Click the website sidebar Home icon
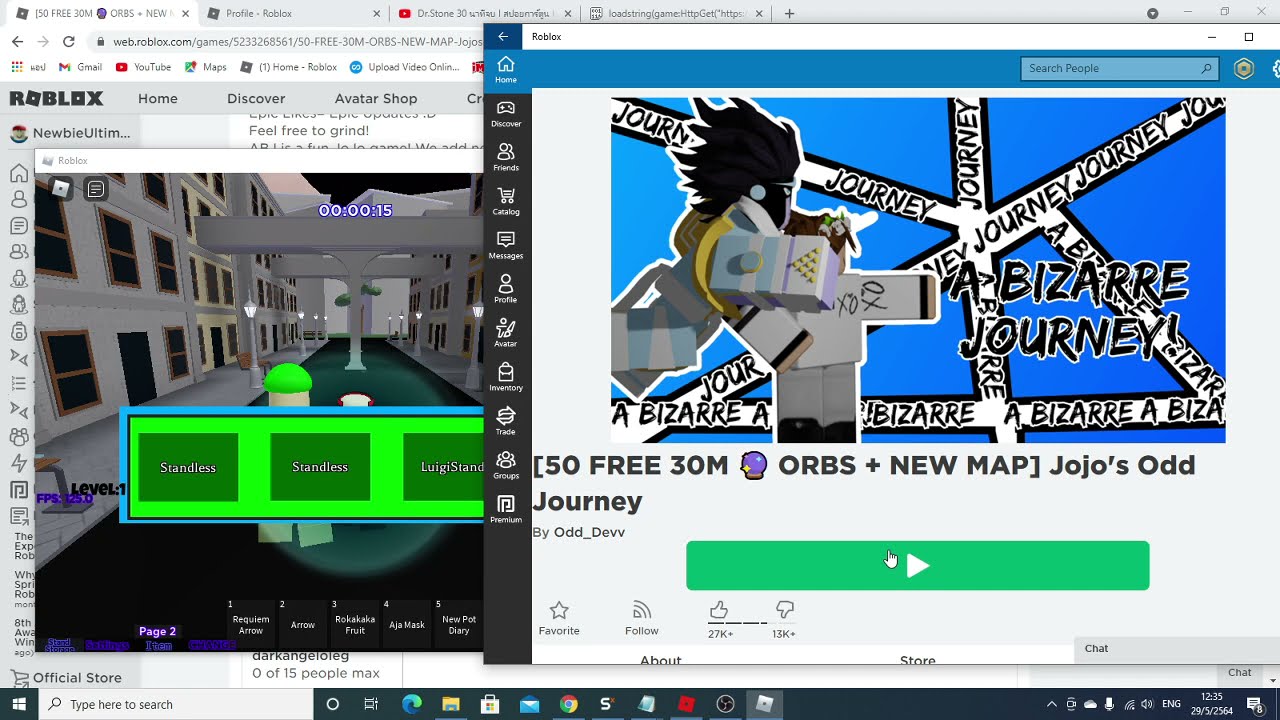The width and height of the screenshot is (1280, 720). point(19,174)
